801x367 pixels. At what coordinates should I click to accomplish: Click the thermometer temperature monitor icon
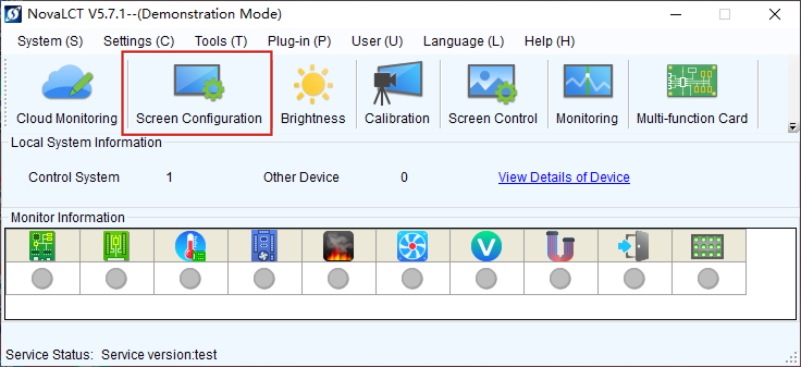click(191, 246)
